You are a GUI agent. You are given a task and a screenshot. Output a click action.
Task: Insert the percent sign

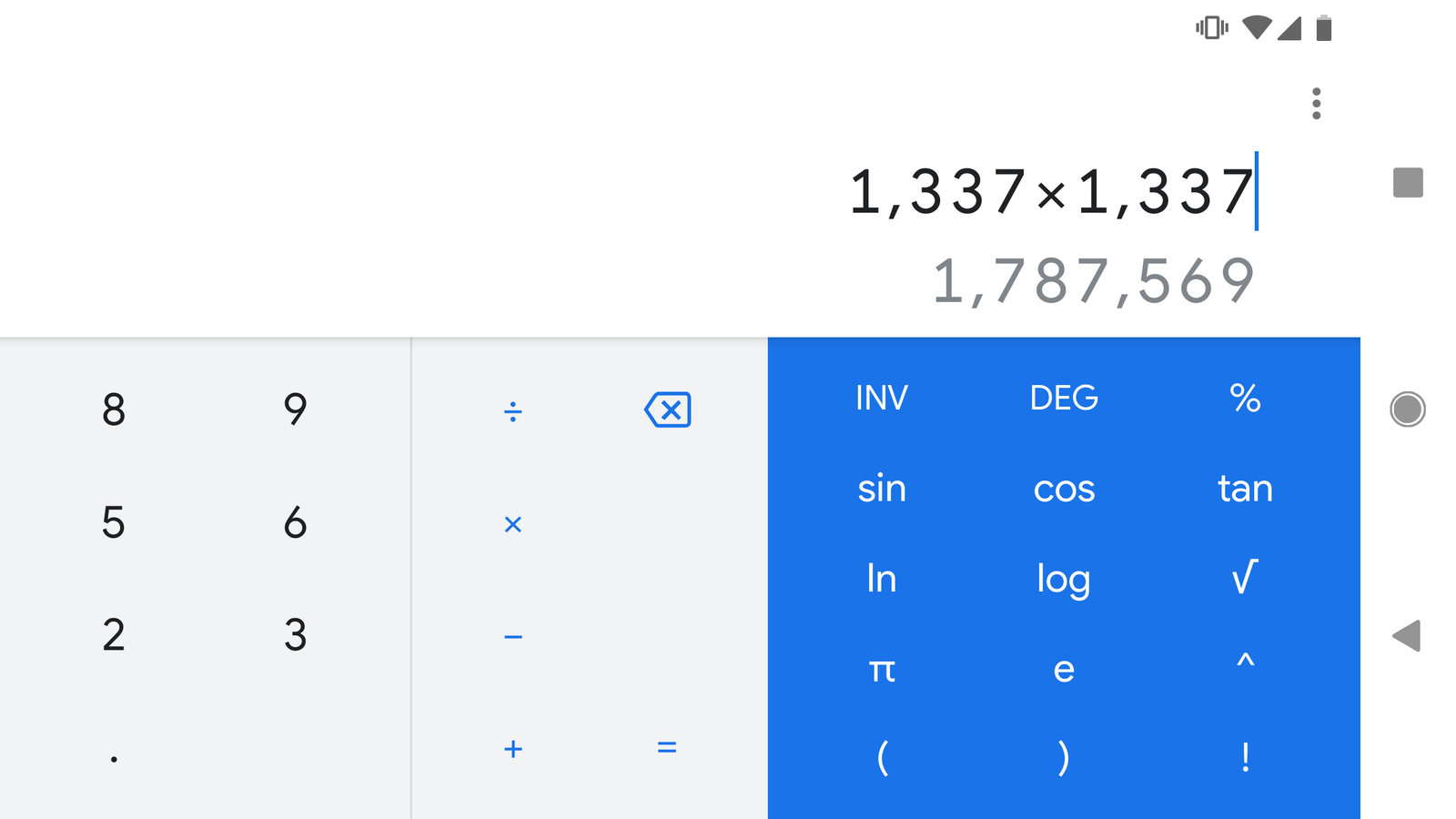tap(1245, 398)
